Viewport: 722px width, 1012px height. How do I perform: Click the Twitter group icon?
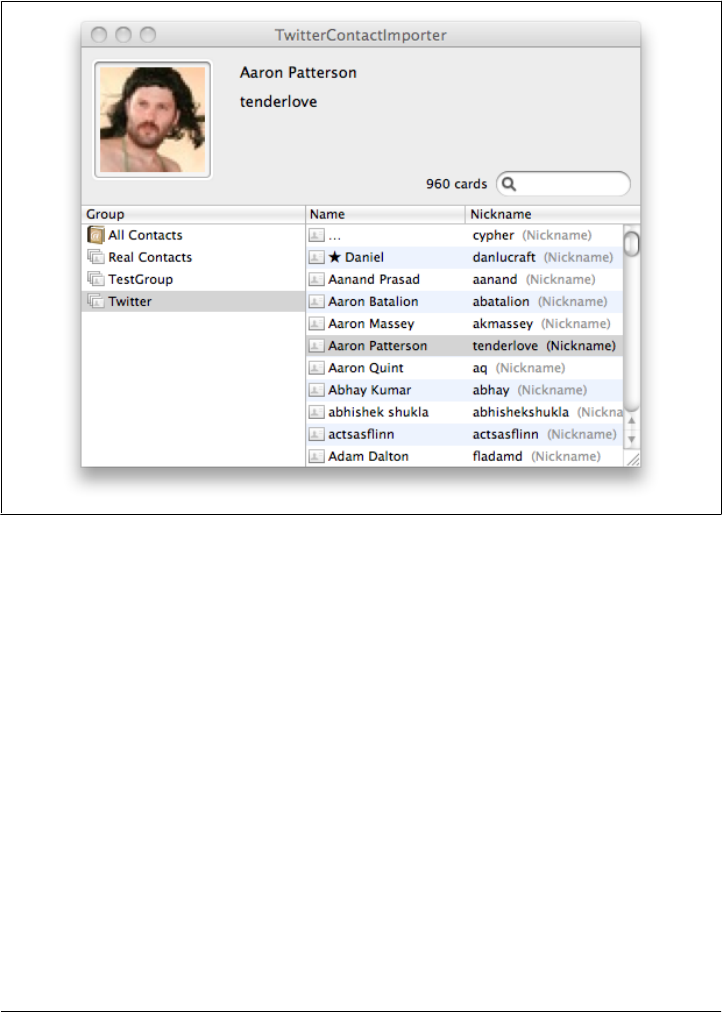(x=96, y=301)
